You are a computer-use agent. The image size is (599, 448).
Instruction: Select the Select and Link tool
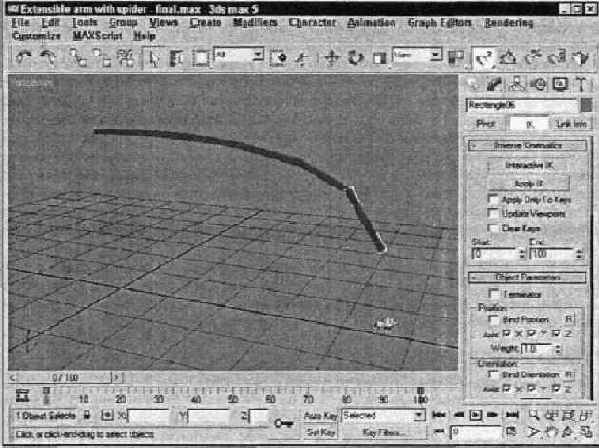click(x=78, y=58)
